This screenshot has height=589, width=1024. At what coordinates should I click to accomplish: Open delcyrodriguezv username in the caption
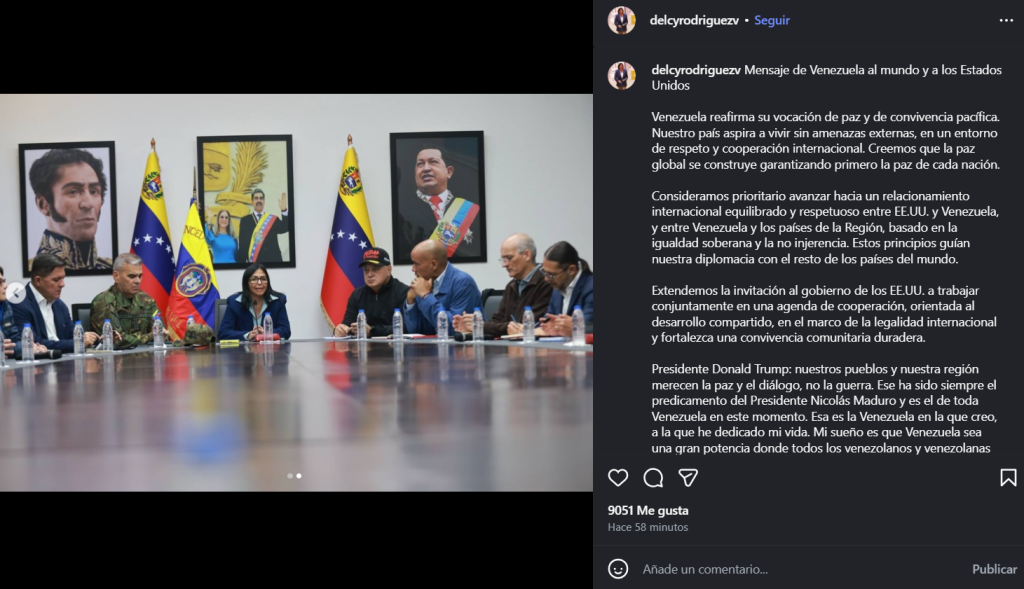(x=696, y=70)
